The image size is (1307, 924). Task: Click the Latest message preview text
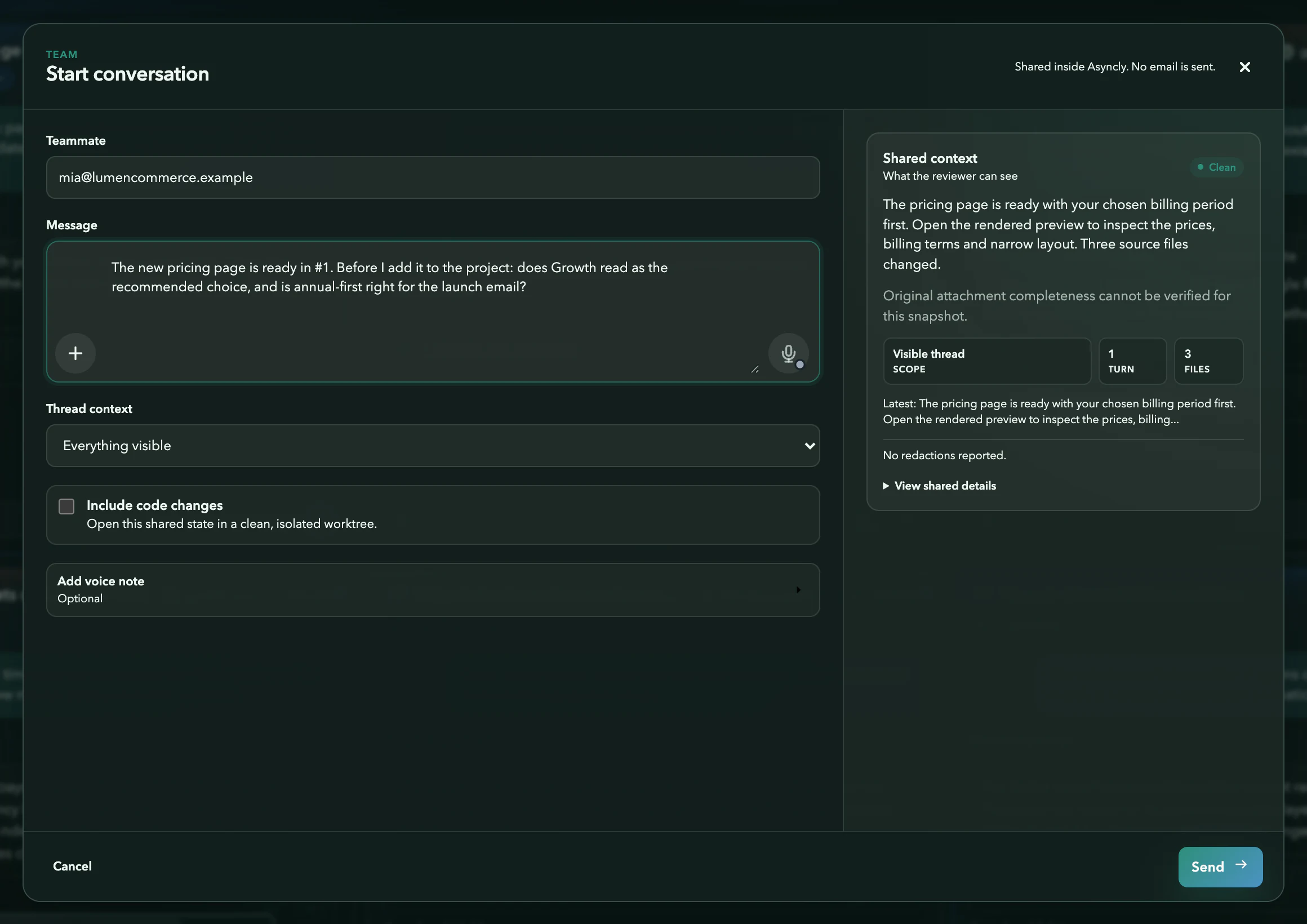click(1059, 412)
